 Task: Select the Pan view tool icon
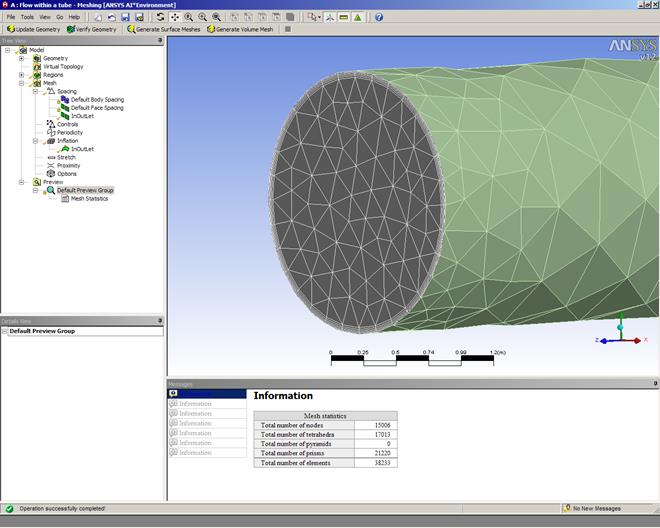point(176,17)
